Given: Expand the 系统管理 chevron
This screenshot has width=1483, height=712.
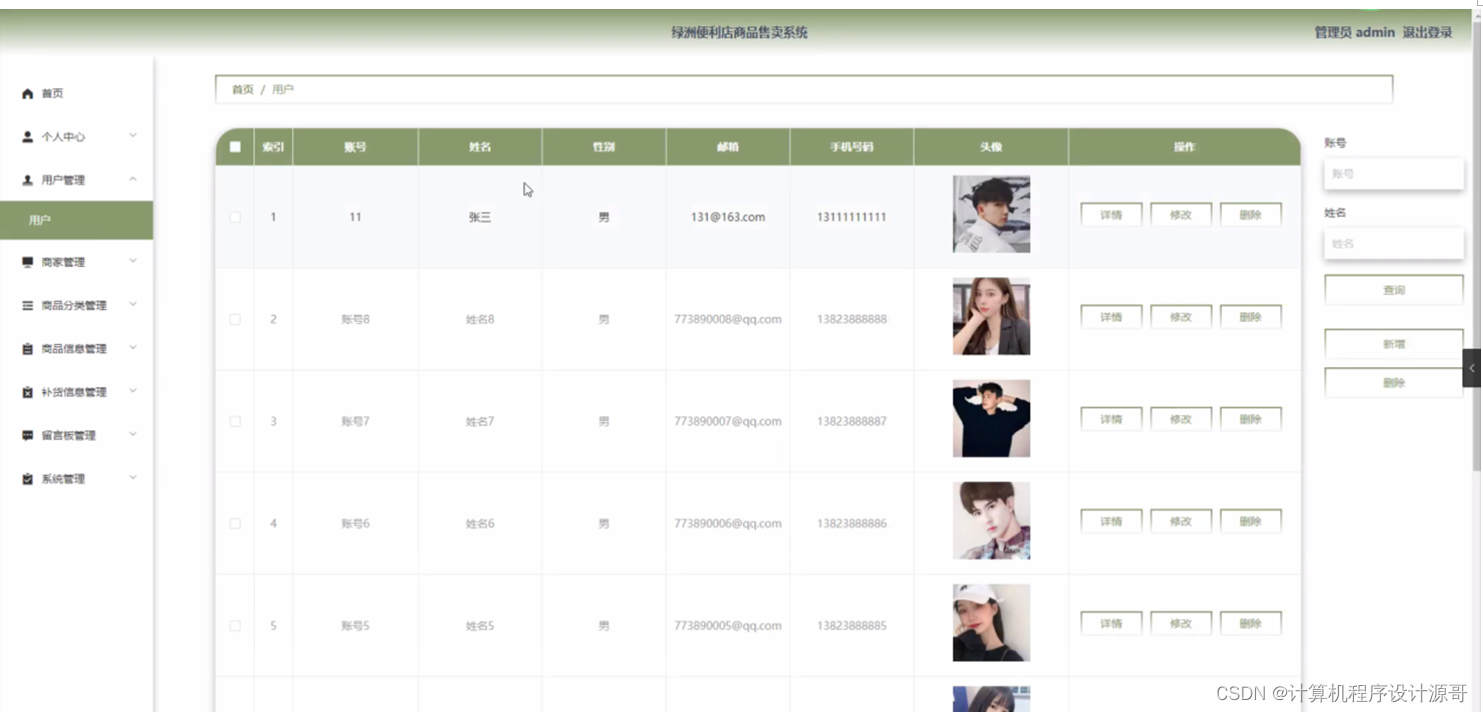Looking at the screenshot, I should 133,478.
